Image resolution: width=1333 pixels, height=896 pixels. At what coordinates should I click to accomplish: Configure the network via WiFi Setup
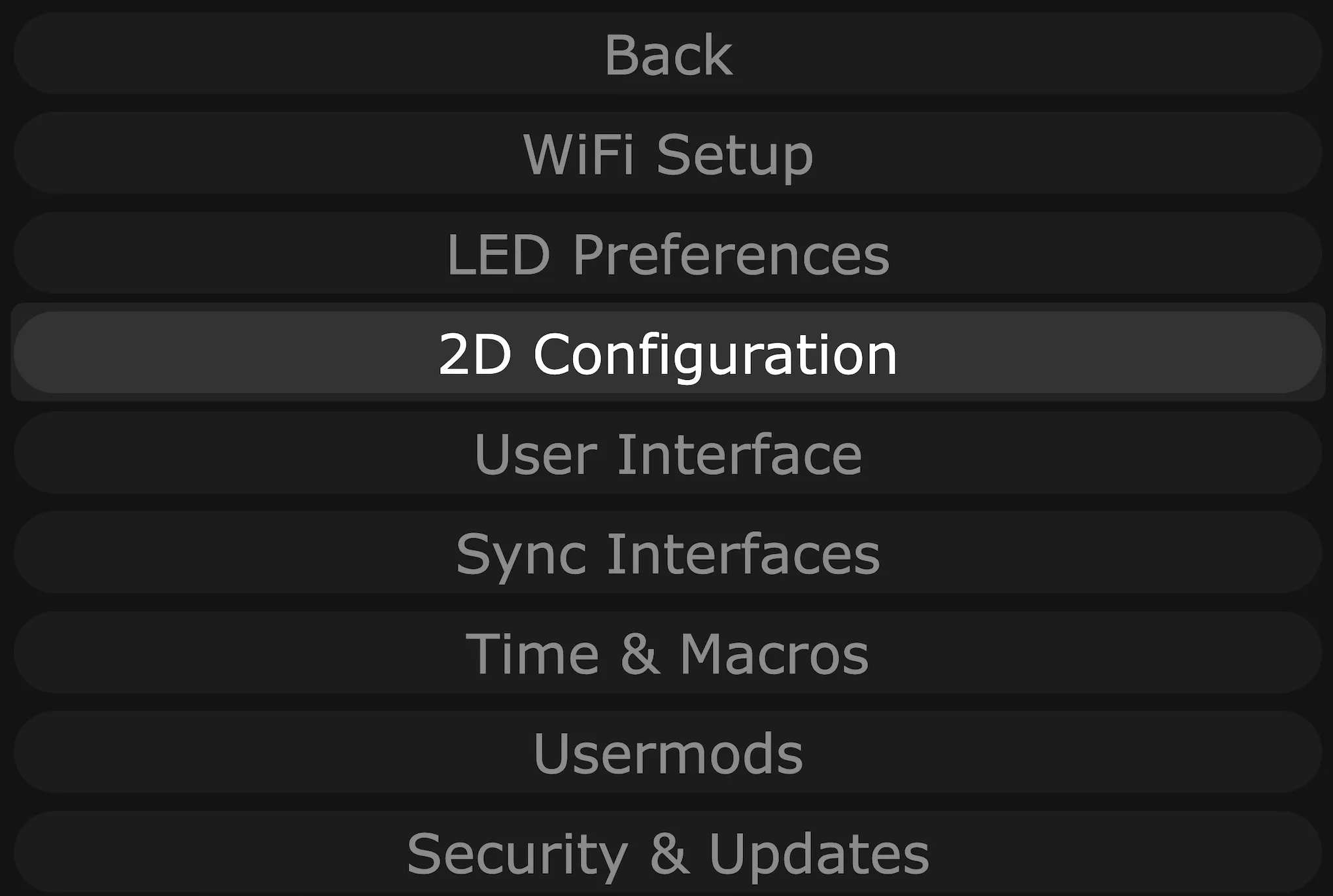(667, 154)
